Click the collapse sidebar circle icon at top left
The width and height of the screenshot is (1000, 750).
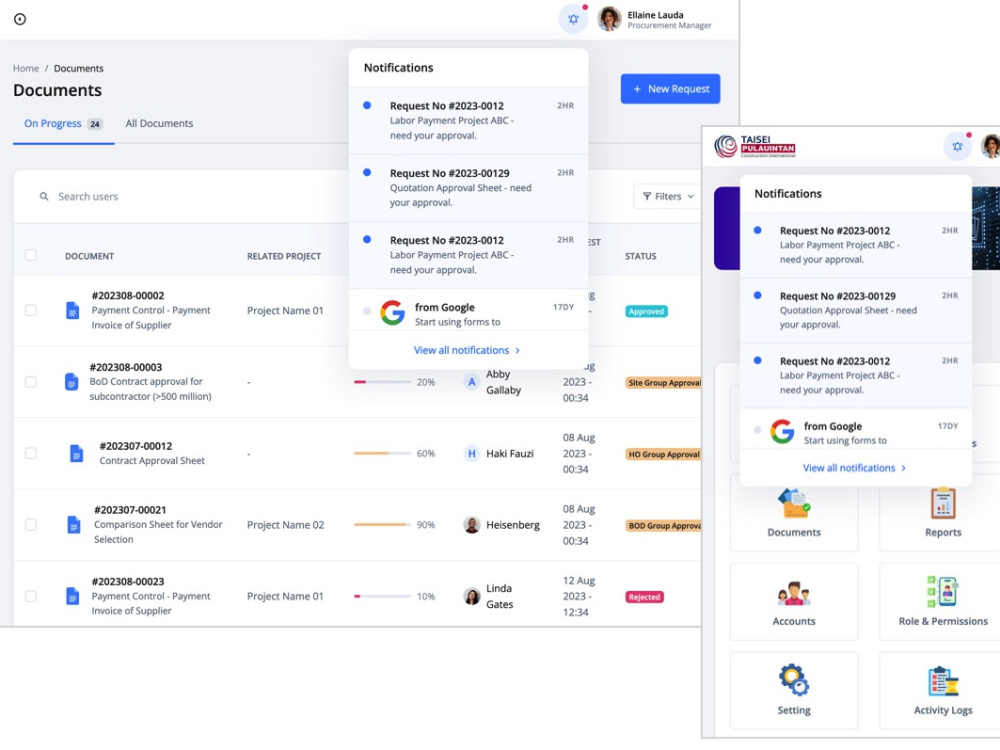tap(20, 19)
